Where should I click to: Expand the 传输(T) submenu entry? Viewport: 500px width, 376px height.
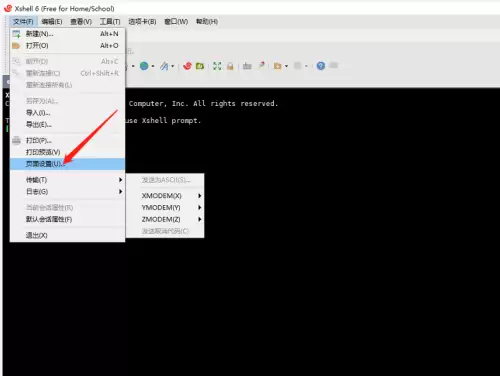point(67,180)
